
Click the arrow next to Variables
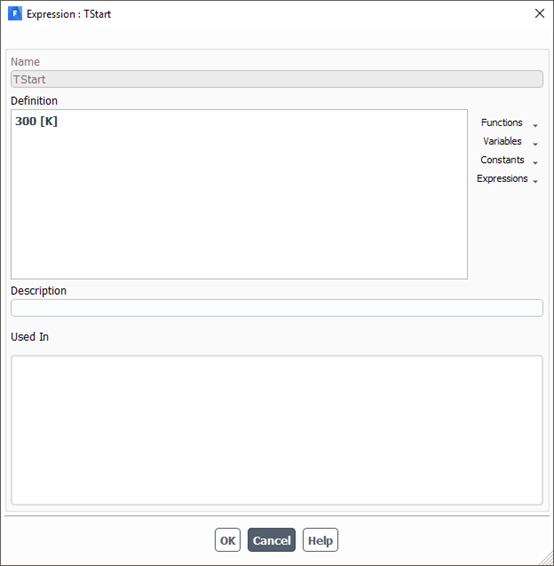(535, 144)
